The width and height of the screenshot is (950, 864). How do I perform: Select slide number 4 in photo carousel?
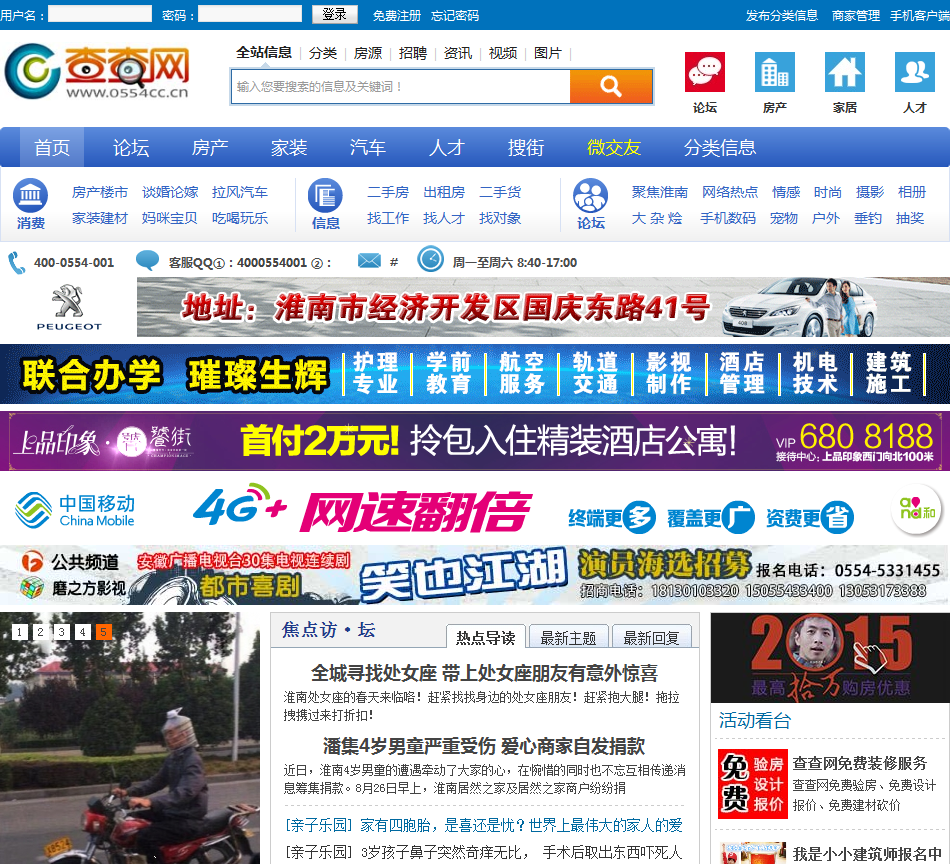click(x=83, y=632)
